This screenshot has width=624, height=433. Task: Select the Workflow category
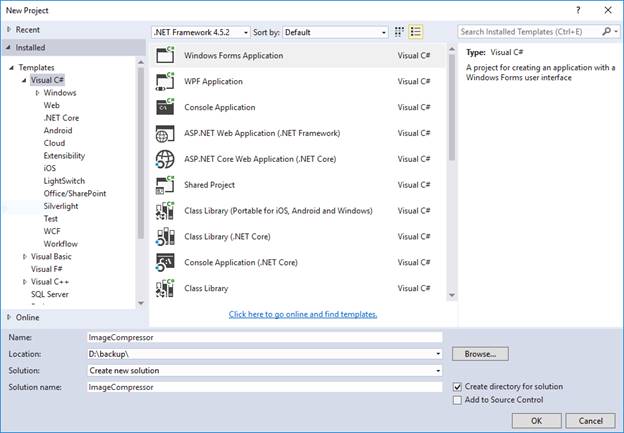tap(61, 244)
